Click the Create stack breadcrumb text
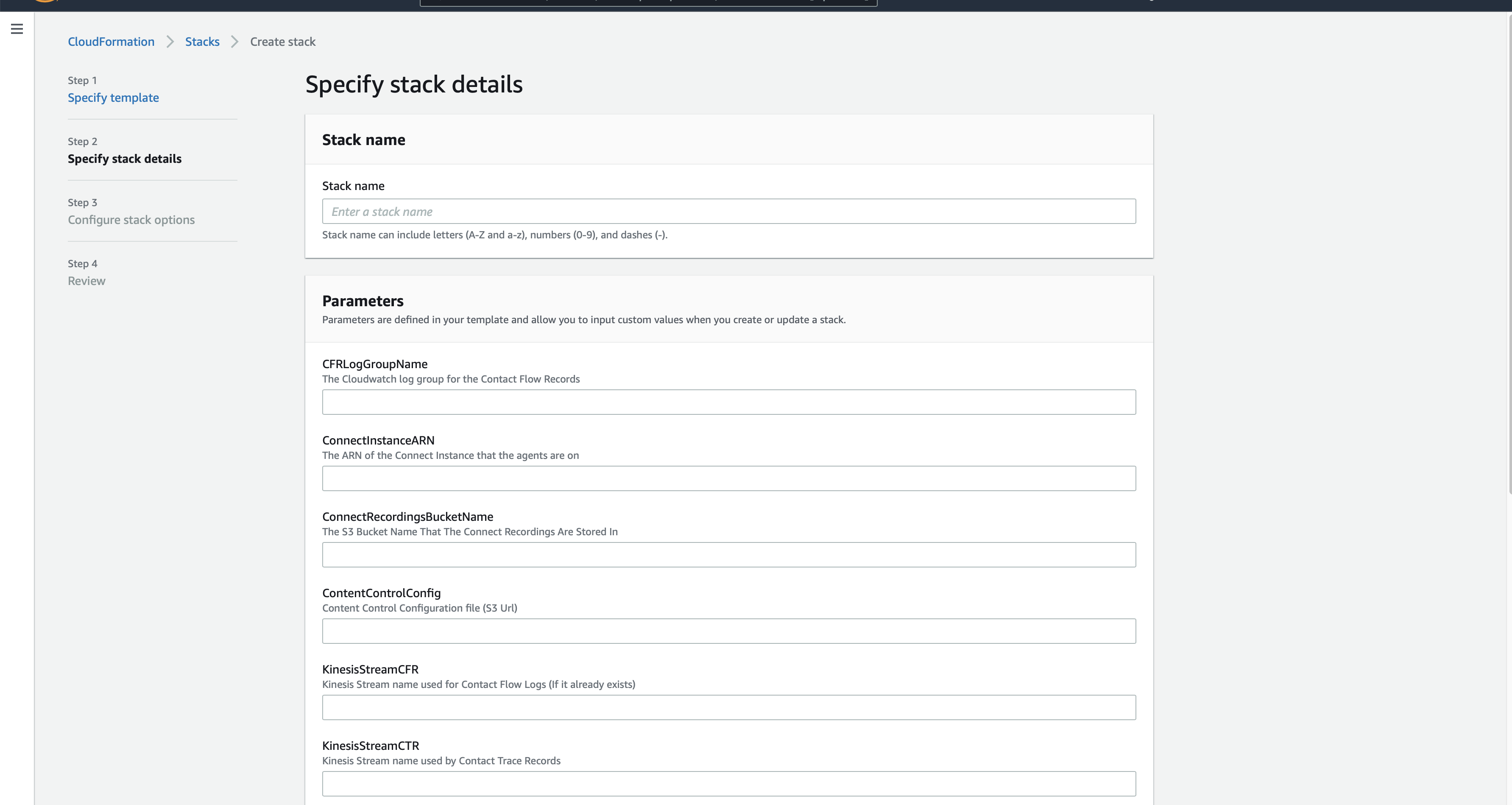This screenshot has height=805, width=1512. point(282,42)
